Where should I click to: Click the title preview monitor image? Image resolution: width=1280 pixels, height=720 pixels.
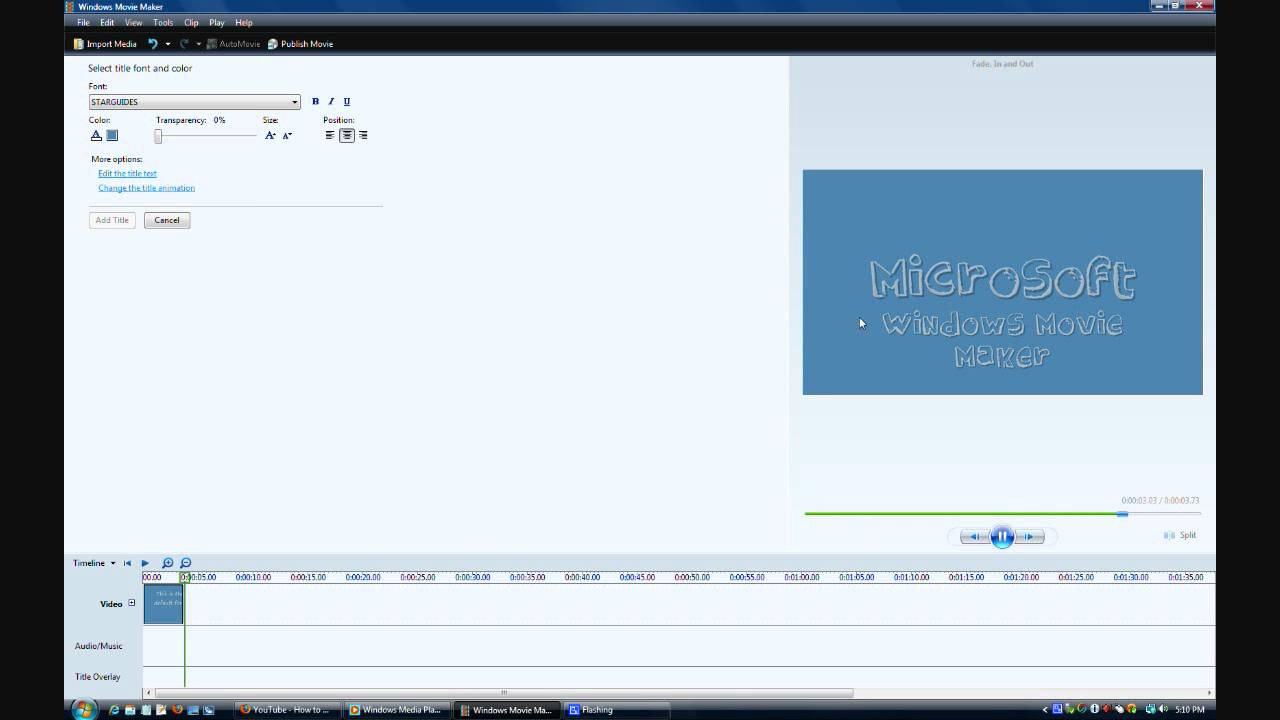click(x=1002, y=282)
